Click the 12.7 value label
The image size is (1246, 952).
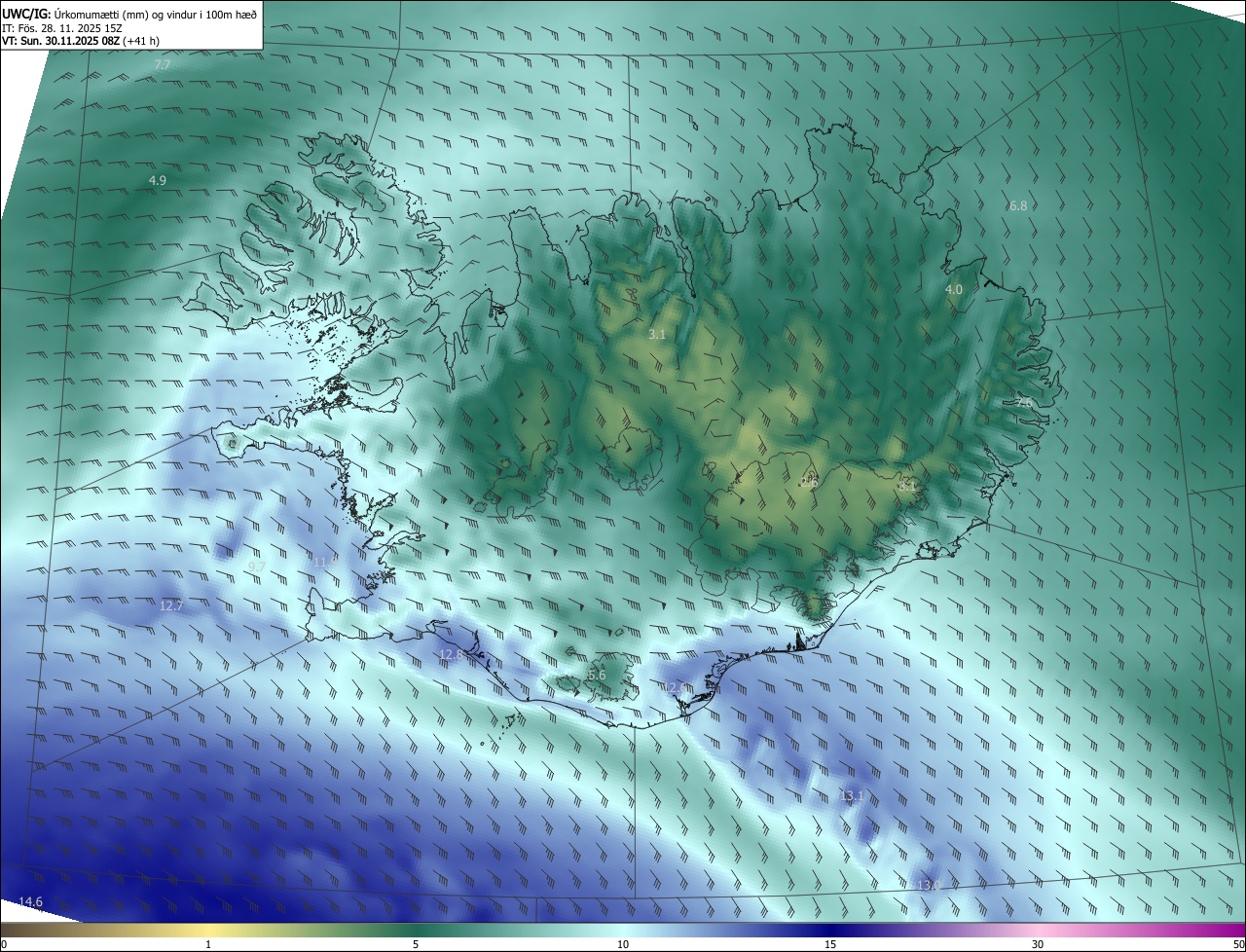[171, 605]
